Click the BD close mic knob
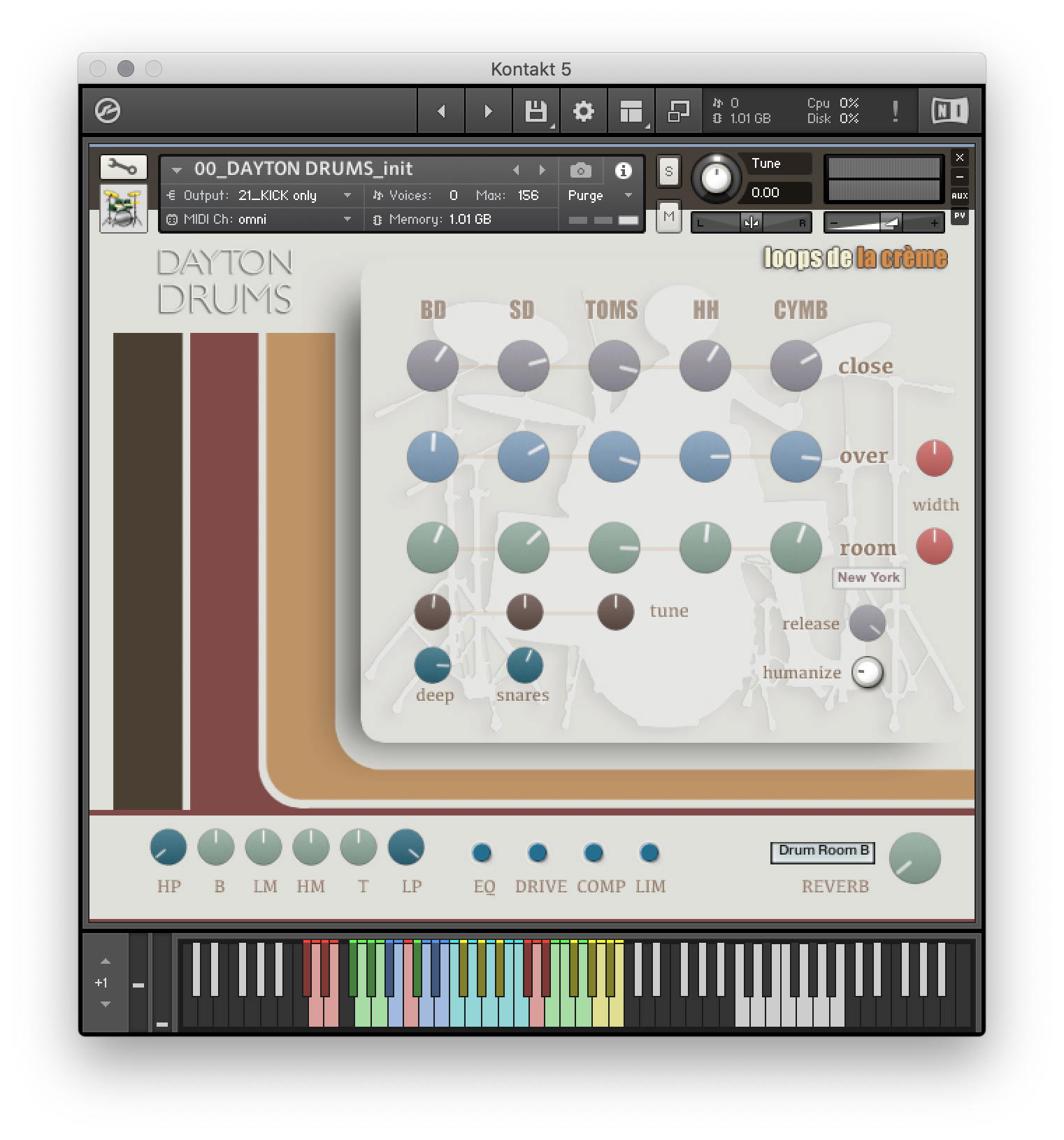Image resolution: width=1064 pixels, height=1140 pixels. click(x=433, y=366)
